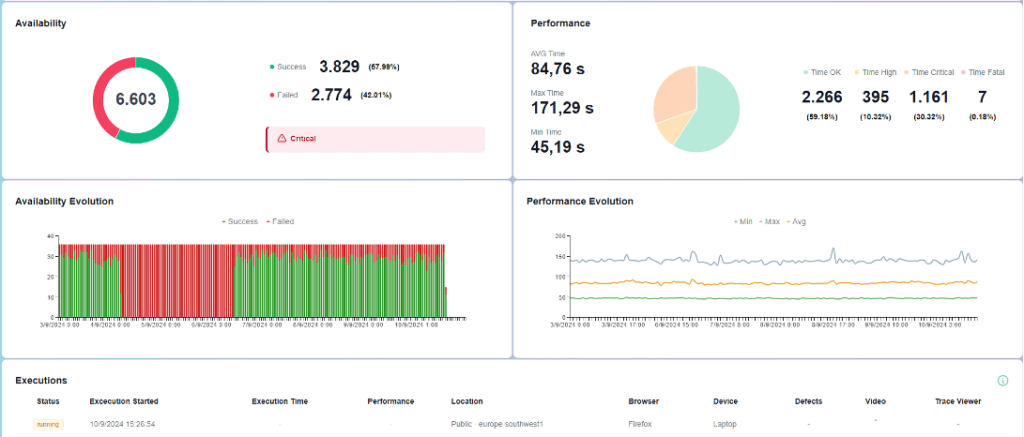
Task: Click the Success count 3.829
Action: coord(339,67)
